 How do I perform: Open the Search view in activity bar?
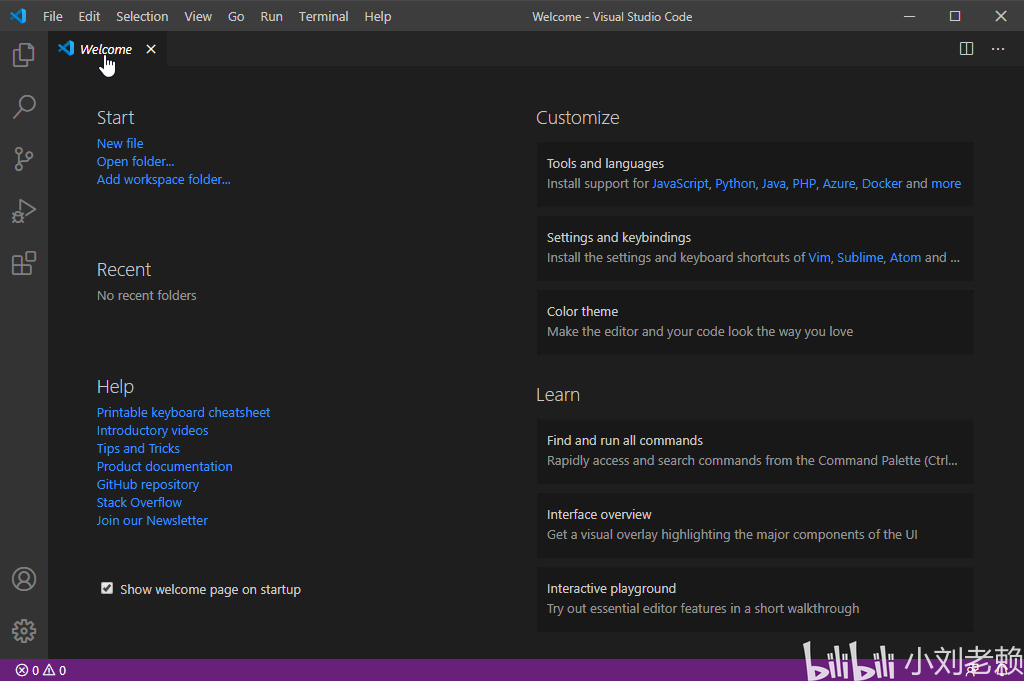[24, 106]
